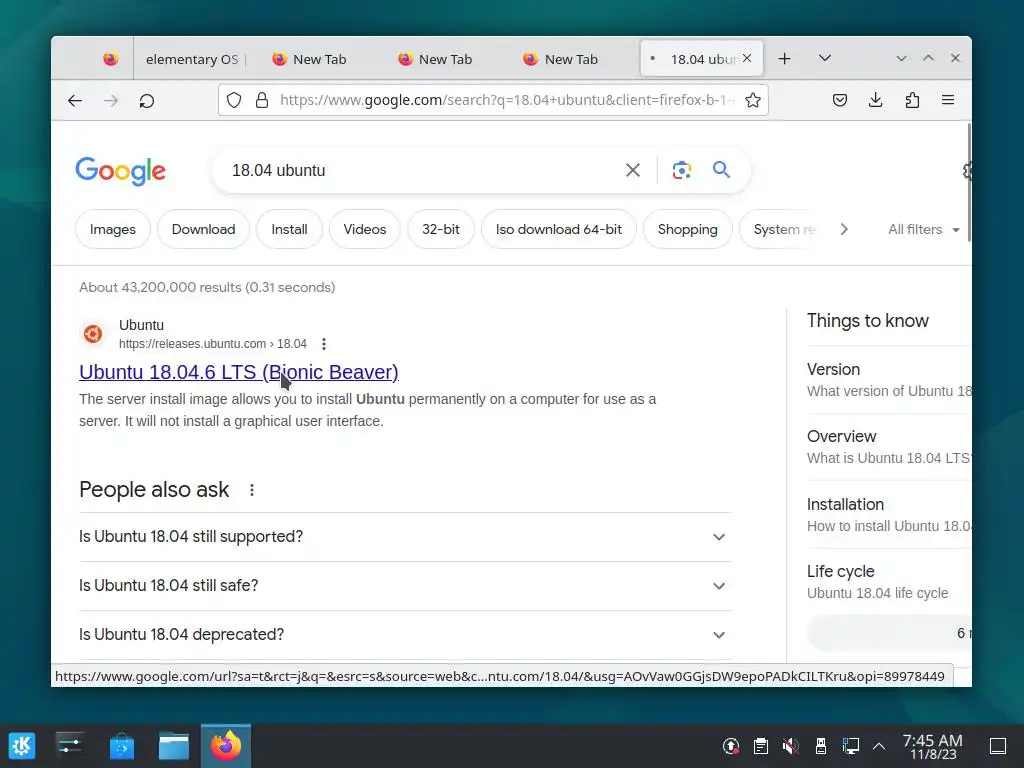
Task: Open People also ask options menu
Action: [252, 490]
